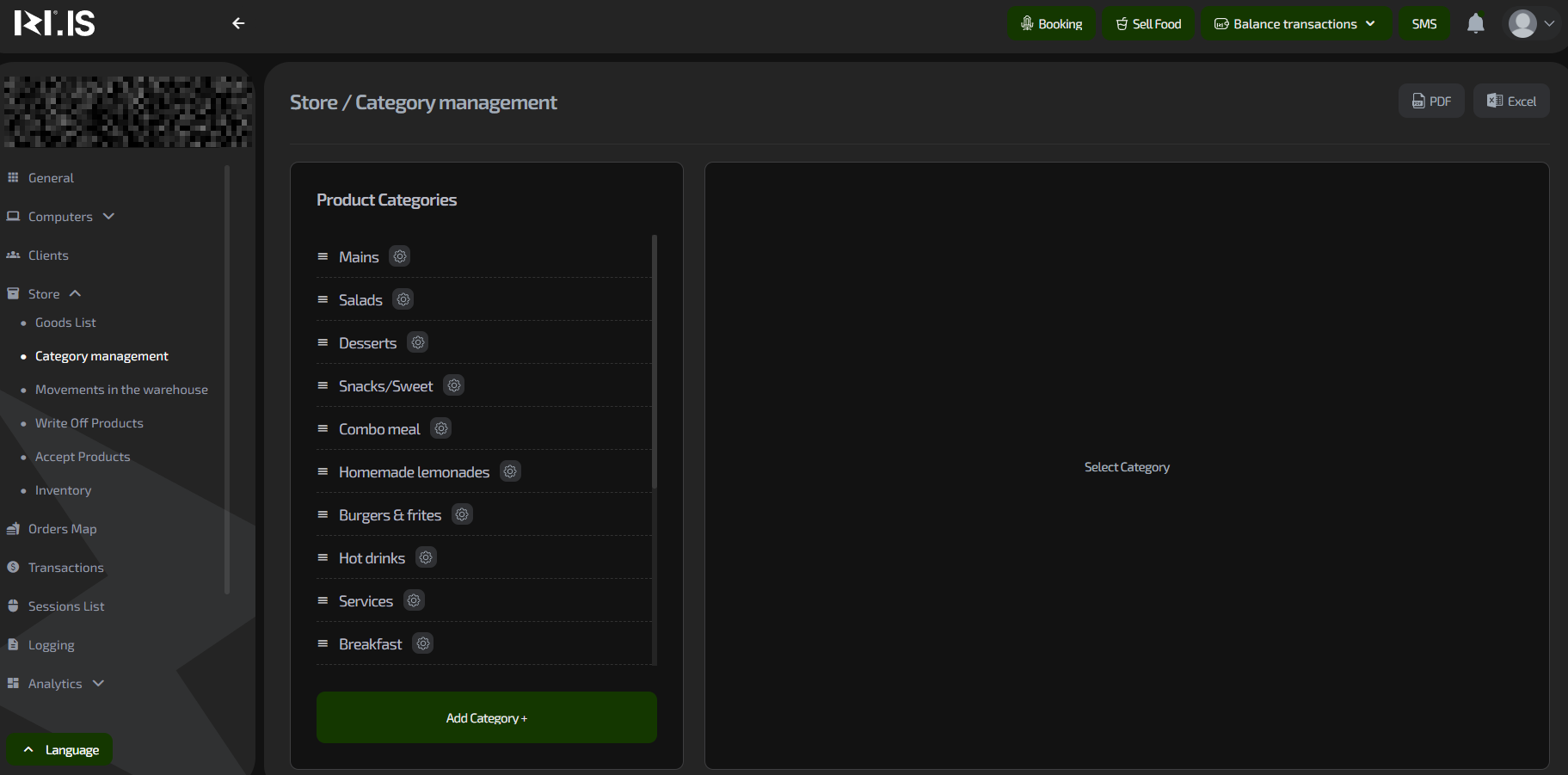Select the Burgers & frites category
This screenshot has height=775, width=1568.
coord(390,515)
